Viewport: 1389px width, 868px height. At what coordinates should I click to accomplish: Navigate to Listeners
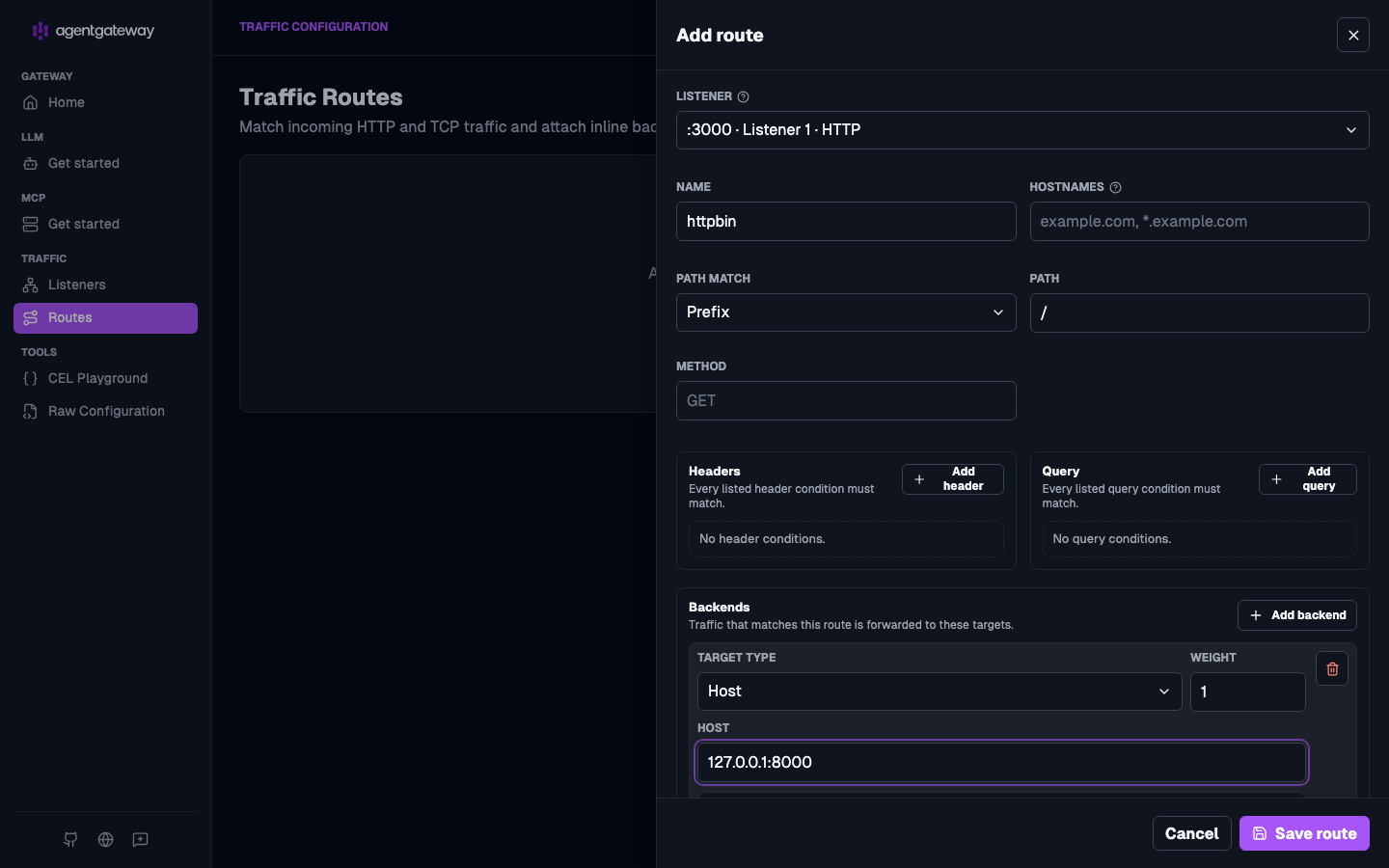[105, 285]
